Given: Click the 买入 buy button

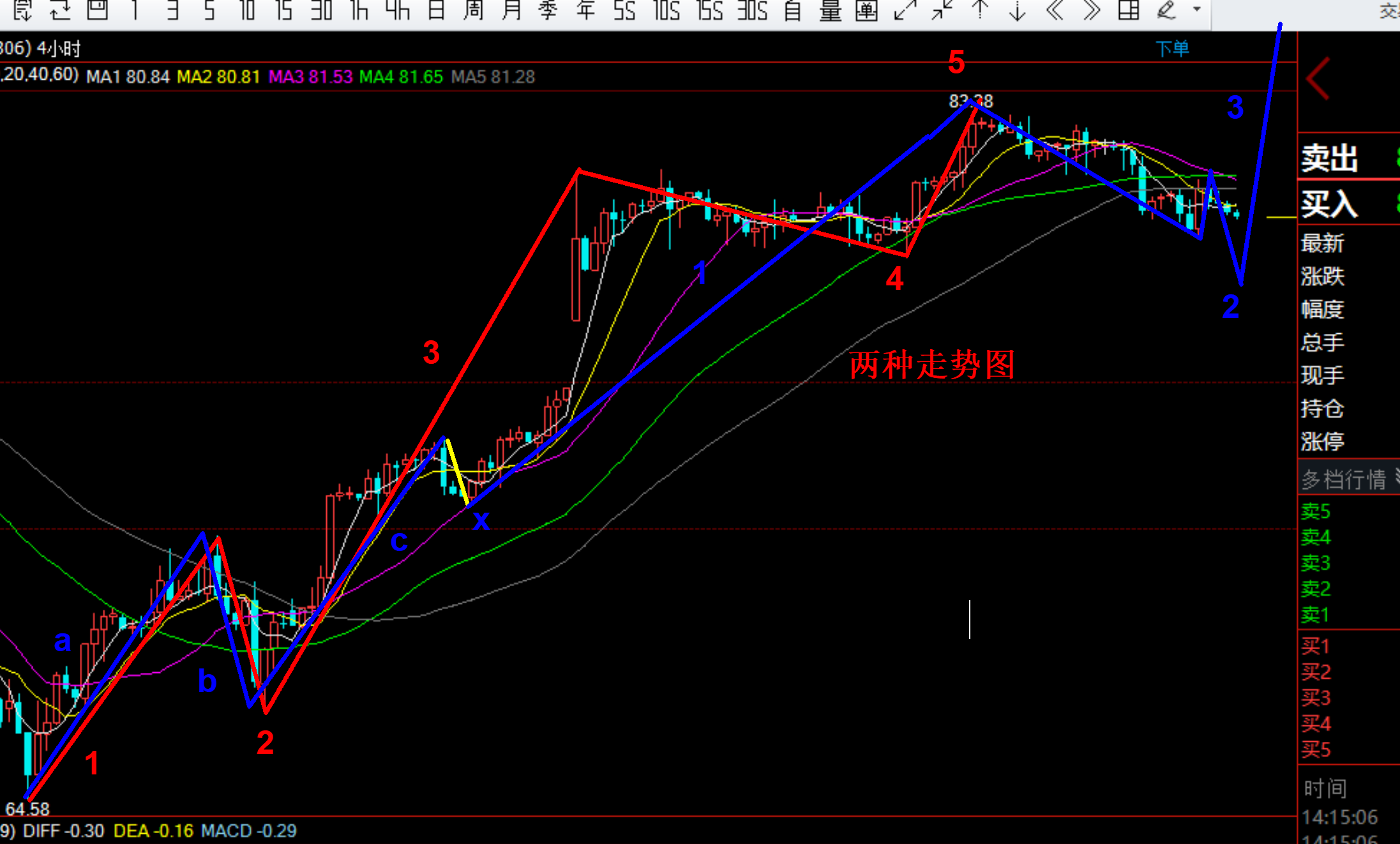Looking at the screenshot, I should click(x=1330, y=204).
